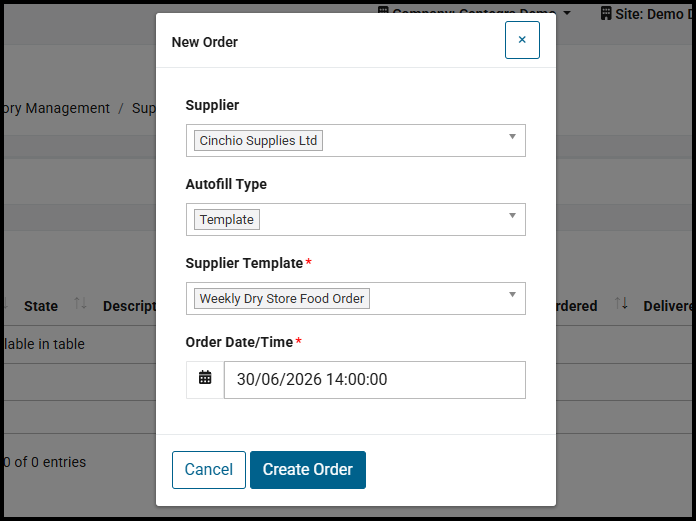The width and height of the screenshot is (696, 521).
Task: Cancel the new order
Action: 209,470
